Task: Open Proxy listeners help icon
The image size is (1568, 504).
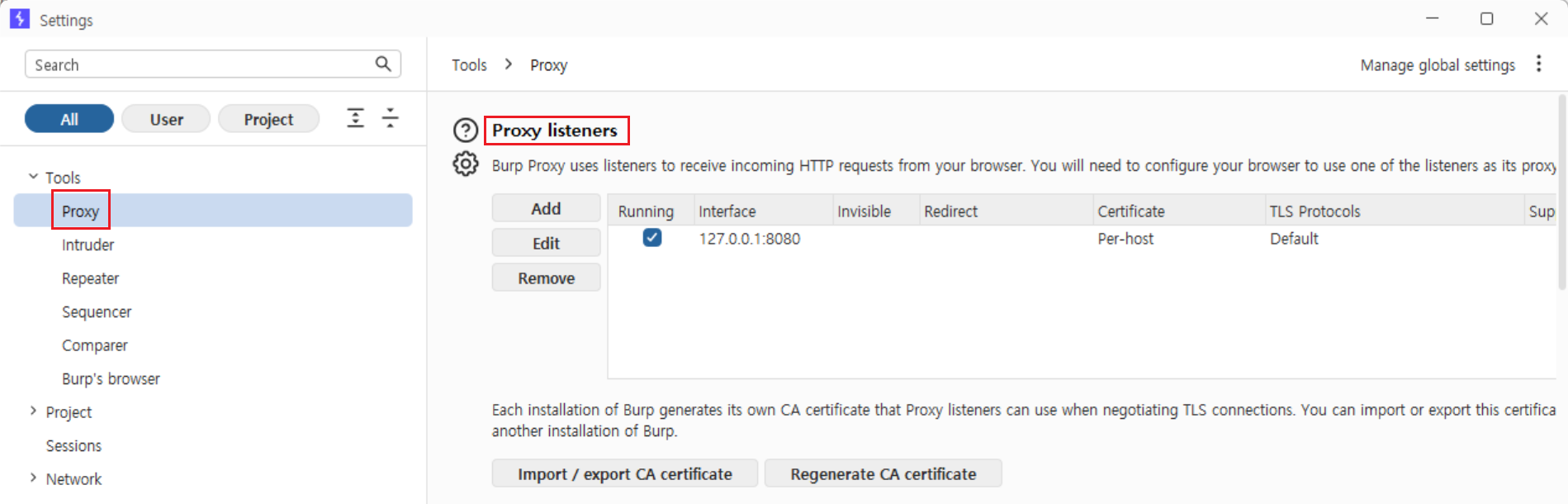Action: tap(466, 131)
